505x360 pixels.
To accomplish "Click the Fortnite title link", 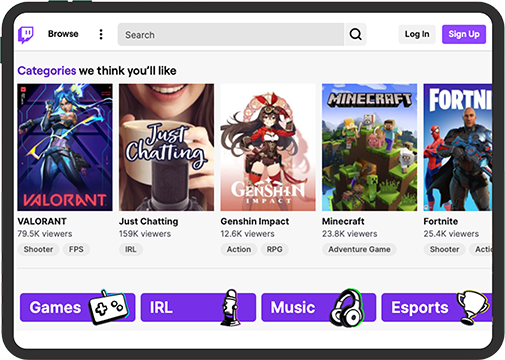I will [x=441, y=221].
